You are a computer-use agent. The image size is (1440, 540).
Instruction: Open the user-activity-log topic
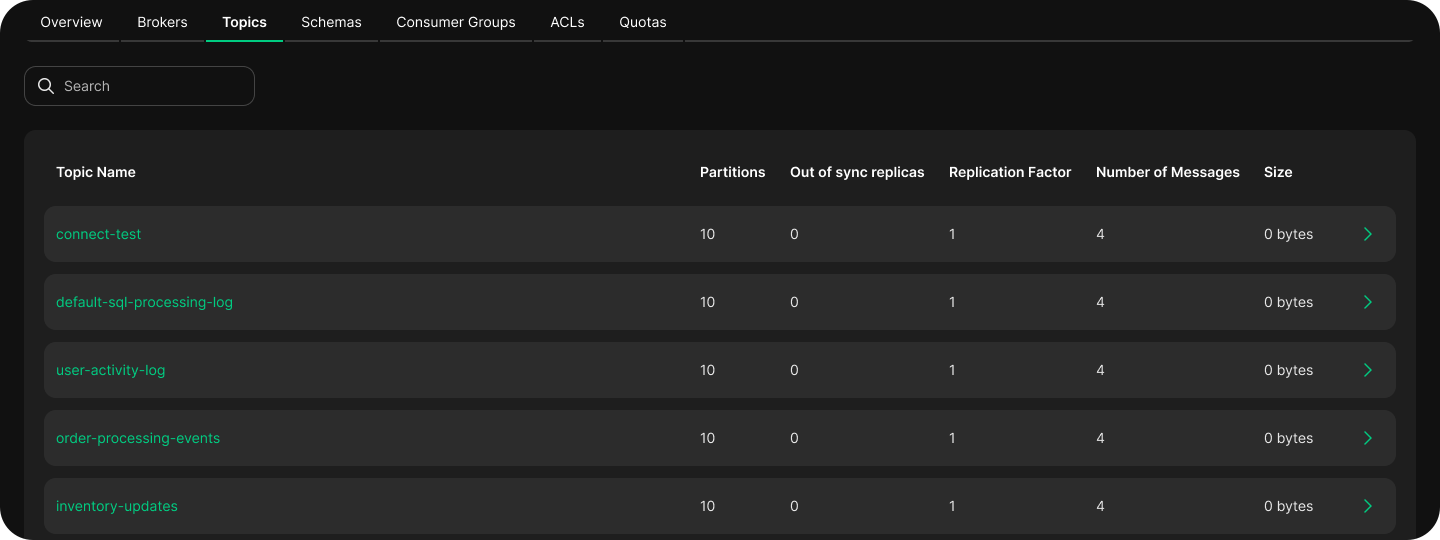pos(110,370)
